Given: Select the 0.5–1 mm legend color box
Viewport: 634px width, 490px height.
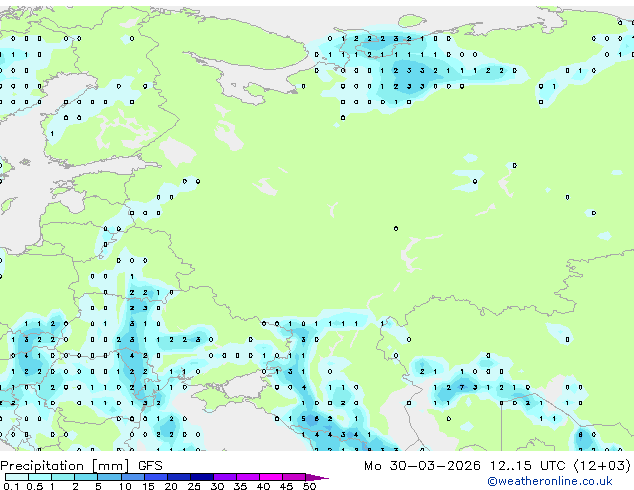Looking at the screenshot, I should (40, 477).
